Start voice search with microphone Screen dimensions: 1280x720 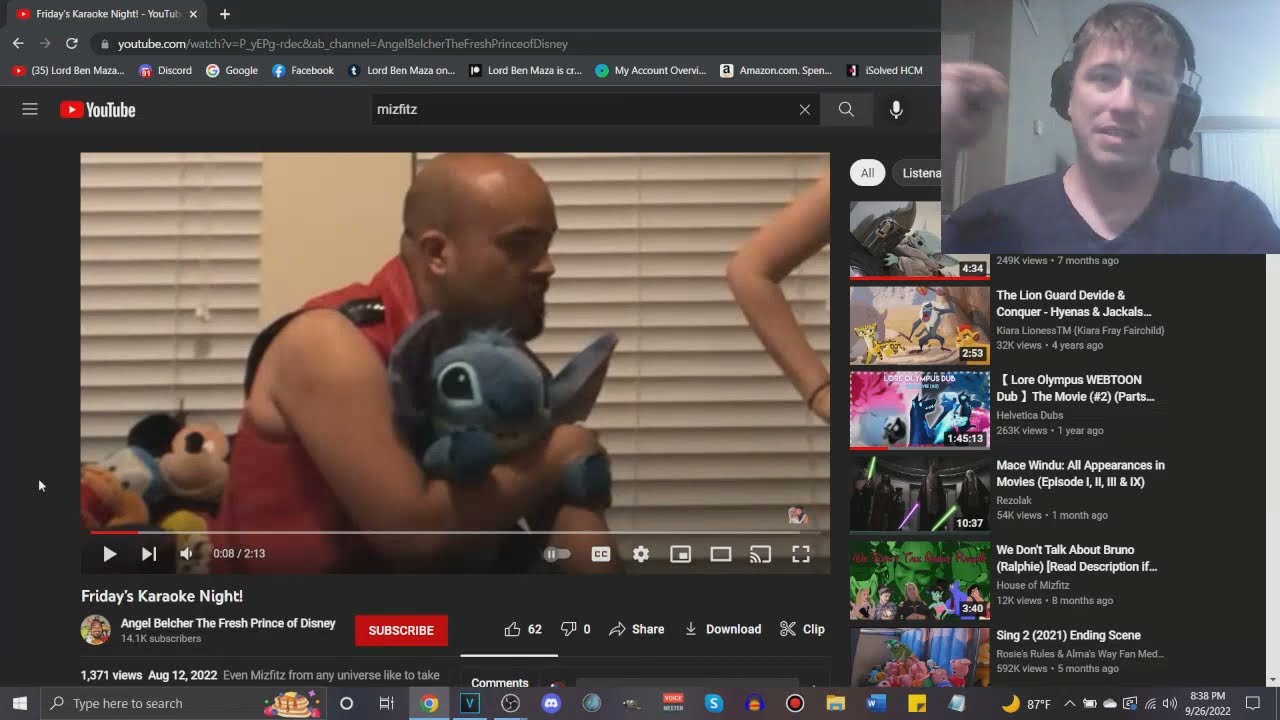click(x=896, y=109)
